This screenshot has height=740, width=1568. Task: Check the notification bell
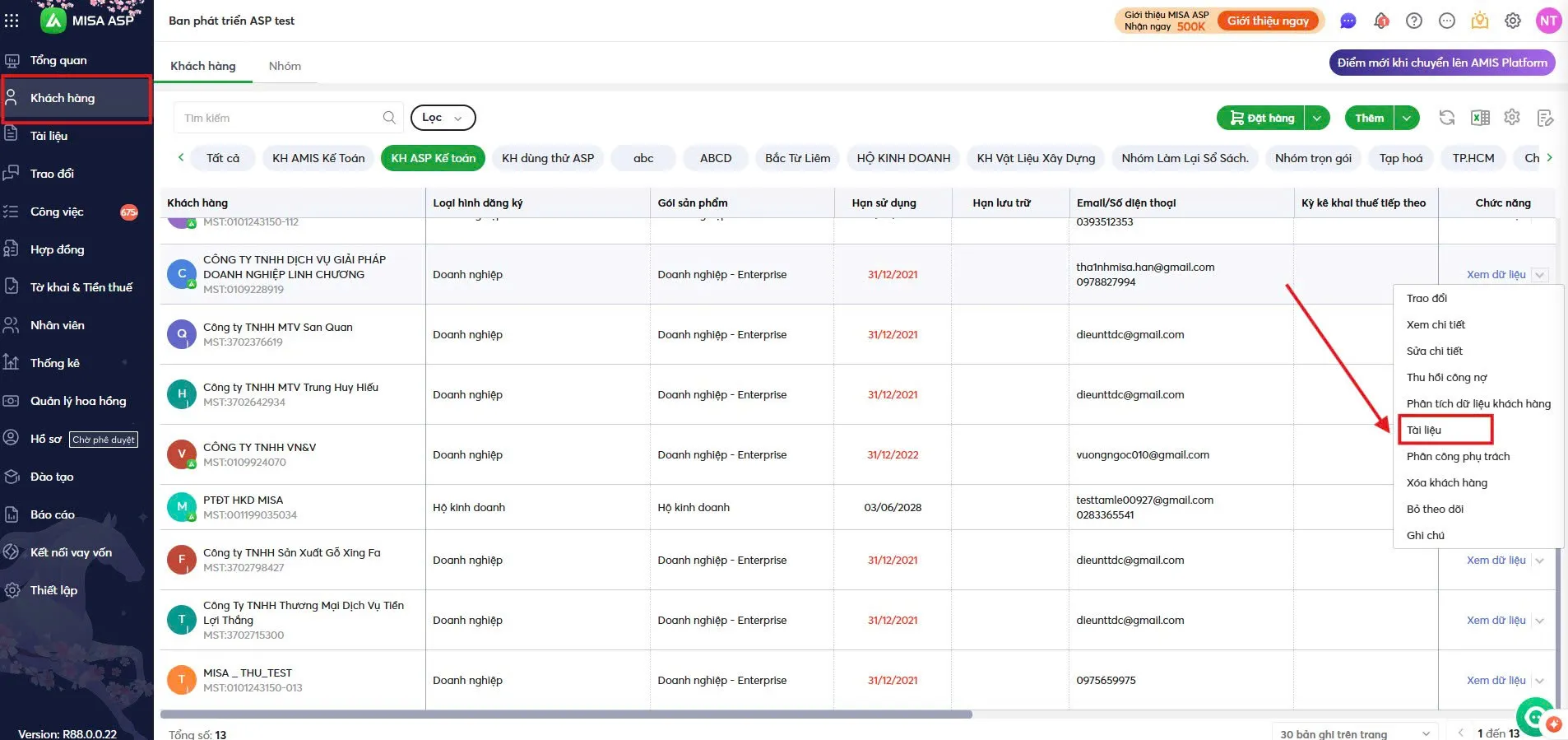1381,21
